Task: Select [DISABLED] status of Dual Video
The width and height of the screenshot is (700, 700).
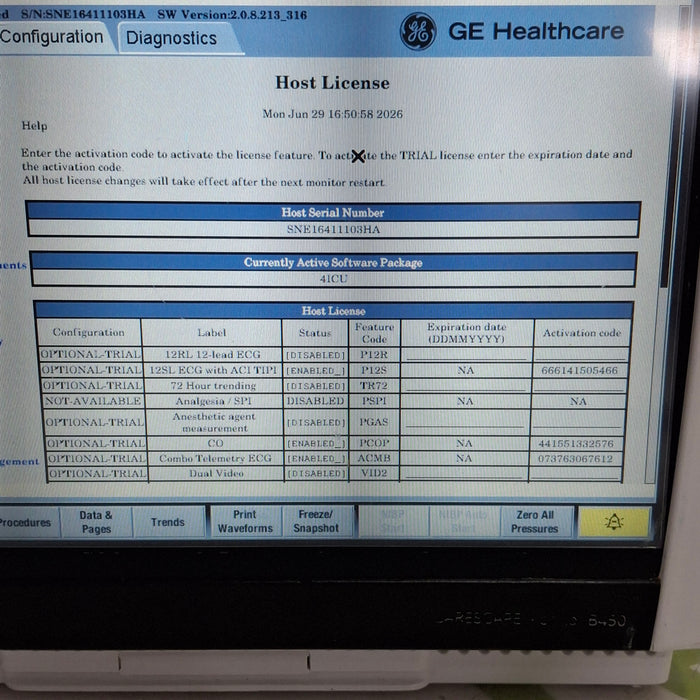Action: click(x=316, y=473)
